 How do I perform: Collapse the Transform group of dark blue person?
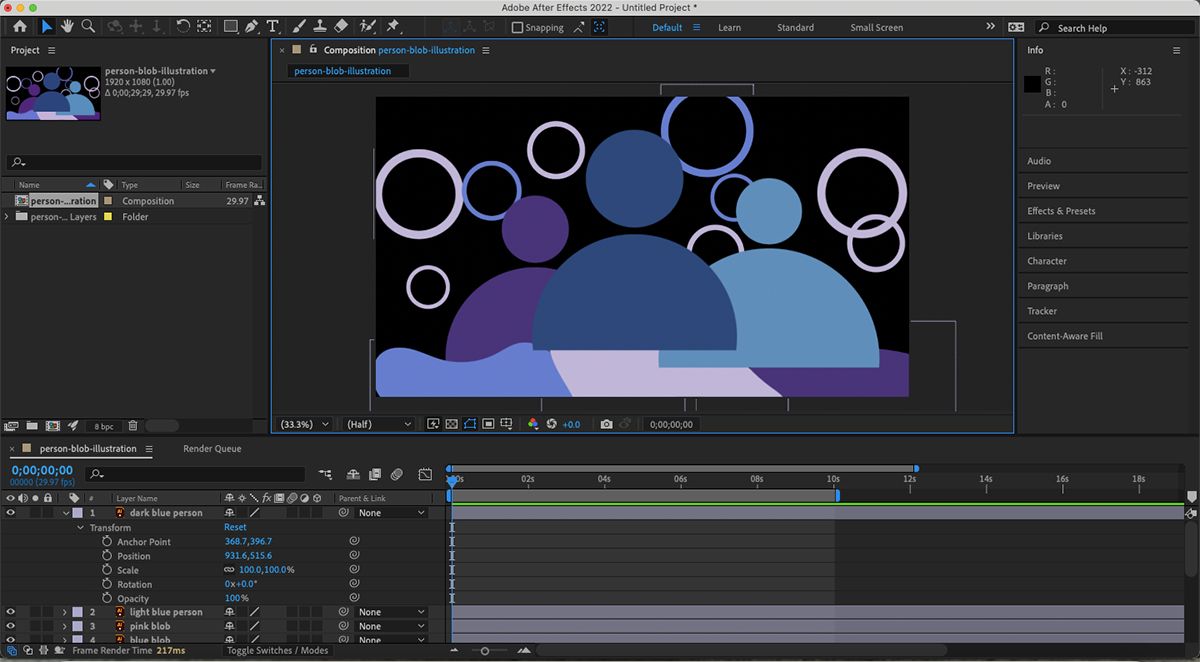pos(80,527)
